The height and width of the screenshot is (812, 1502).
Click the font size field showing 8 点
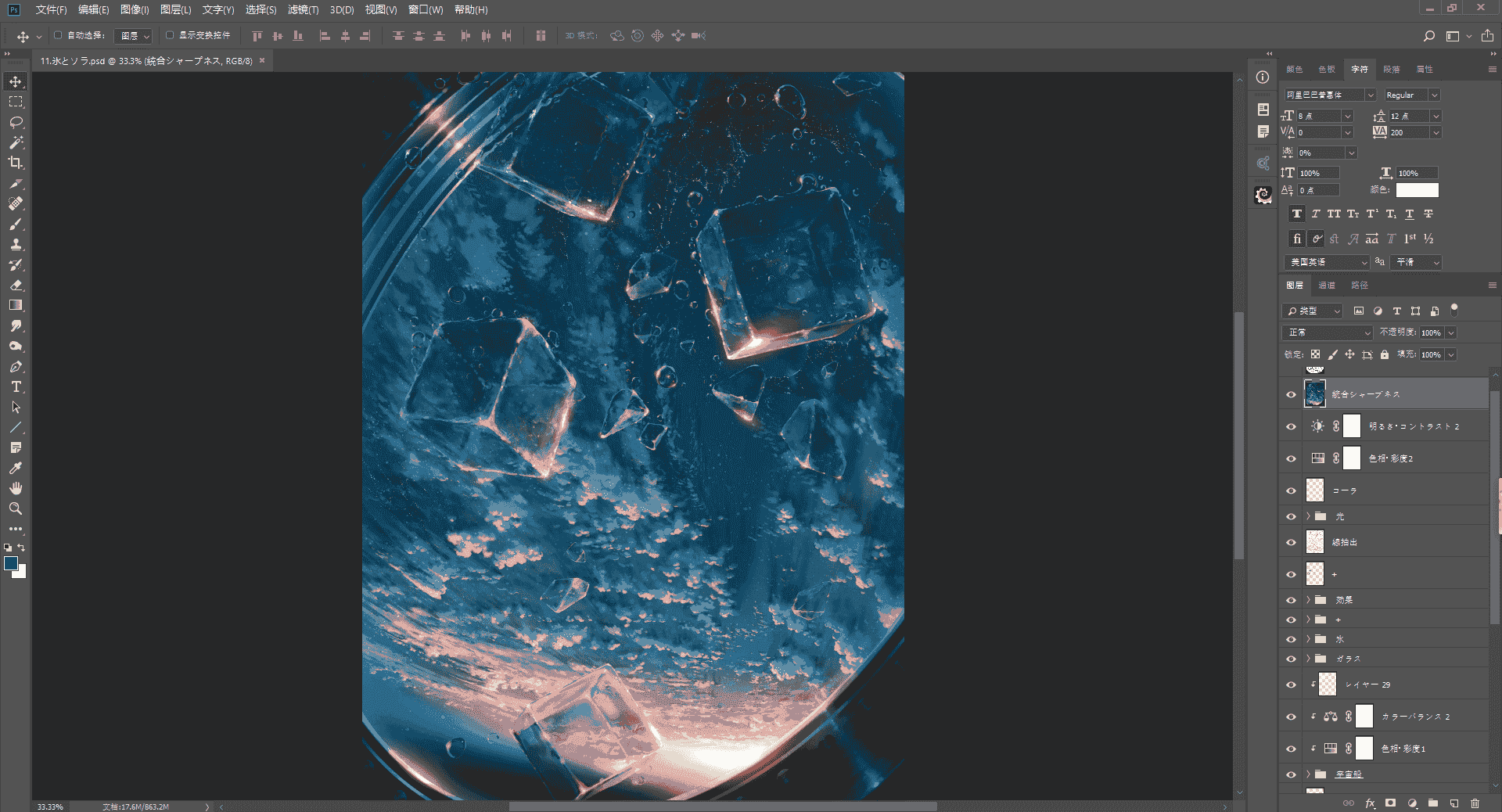[x=1320, y=116]
